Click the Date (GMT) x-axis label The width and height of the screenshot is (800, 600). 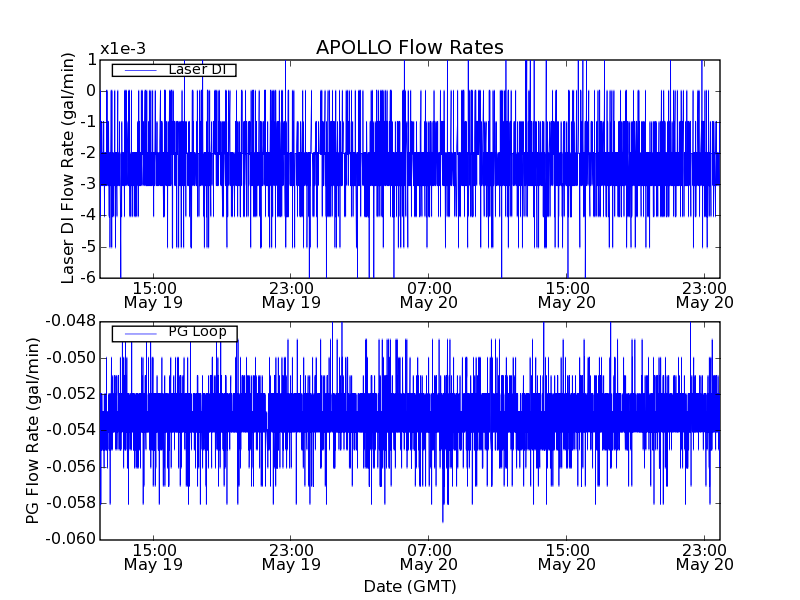409,586
